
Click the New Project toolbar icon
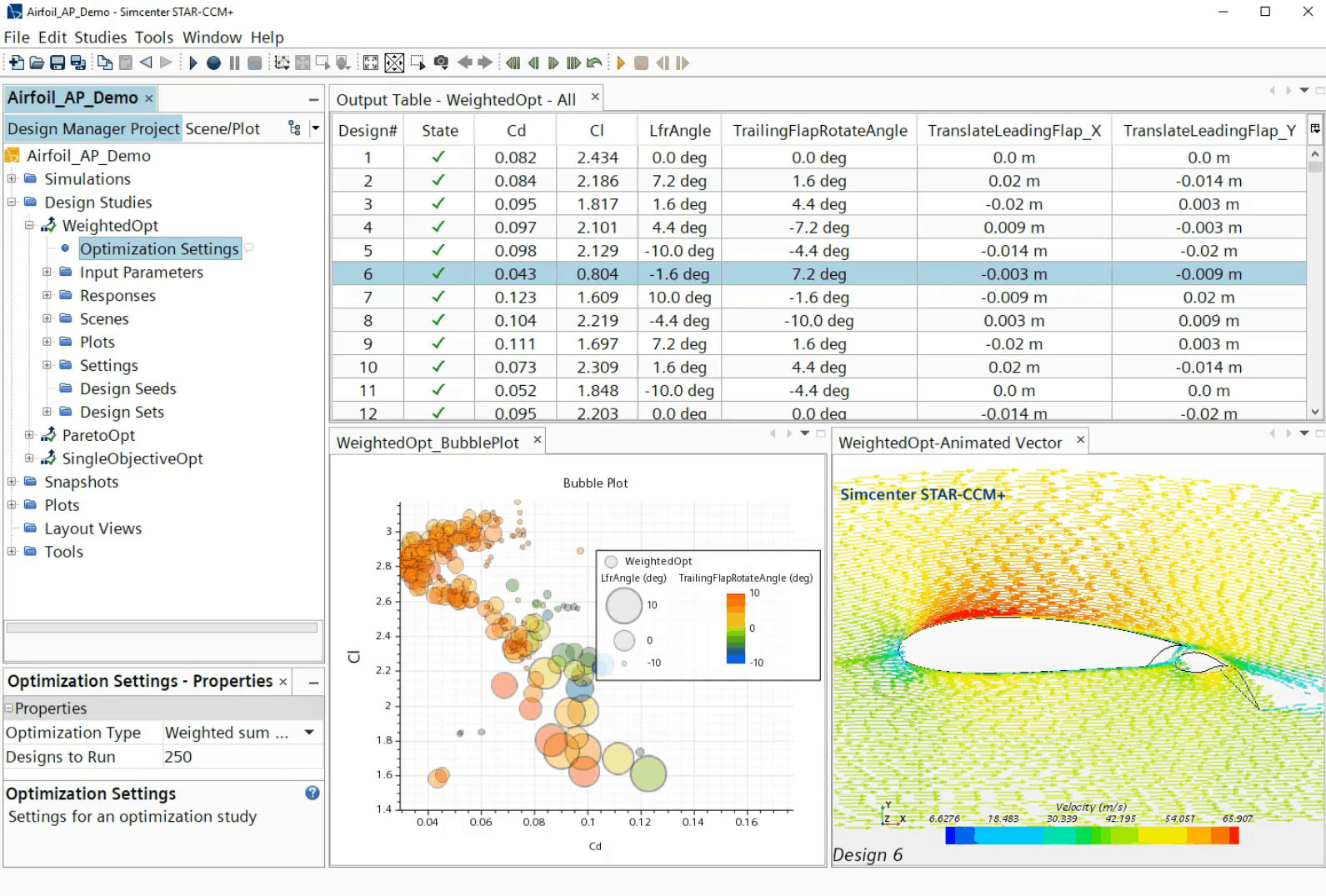click(x=16, y=63)
